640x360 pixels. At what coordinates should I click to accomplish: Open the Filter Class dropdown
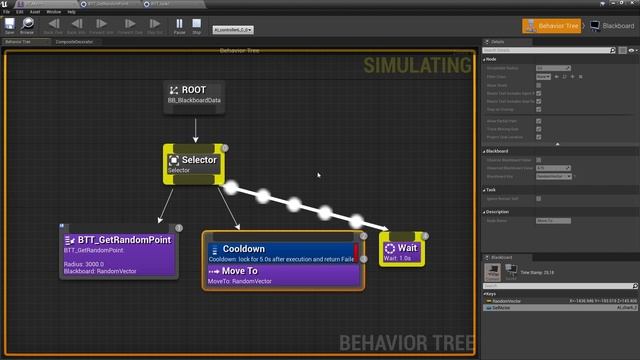[x=543, y=77]
